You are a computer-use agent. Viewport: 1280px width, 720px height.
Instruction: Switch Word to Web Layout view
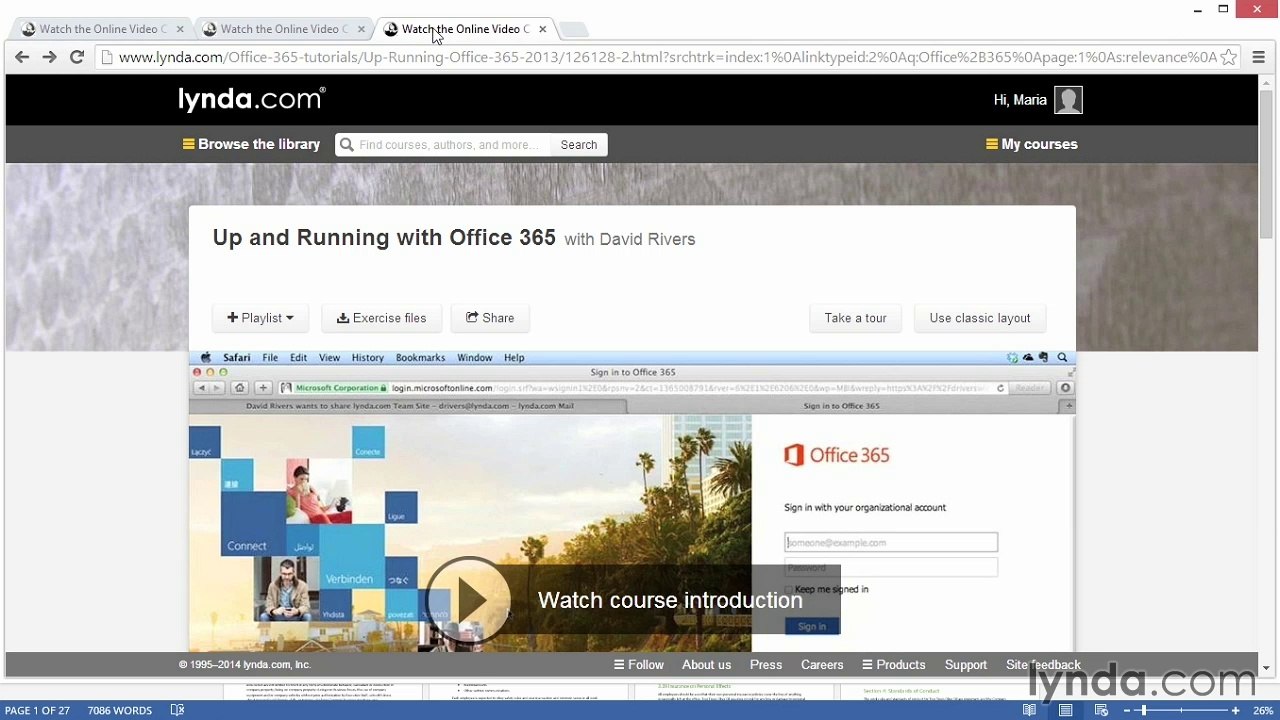[1101, 711]
